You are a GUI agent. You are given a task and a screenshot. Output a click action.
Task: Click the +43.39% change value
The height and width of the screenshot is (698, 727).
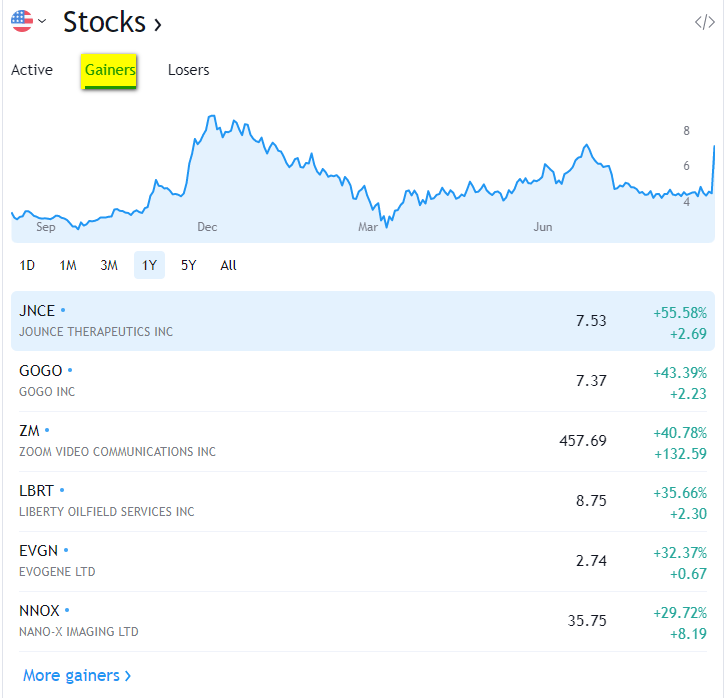click(680, 372)
